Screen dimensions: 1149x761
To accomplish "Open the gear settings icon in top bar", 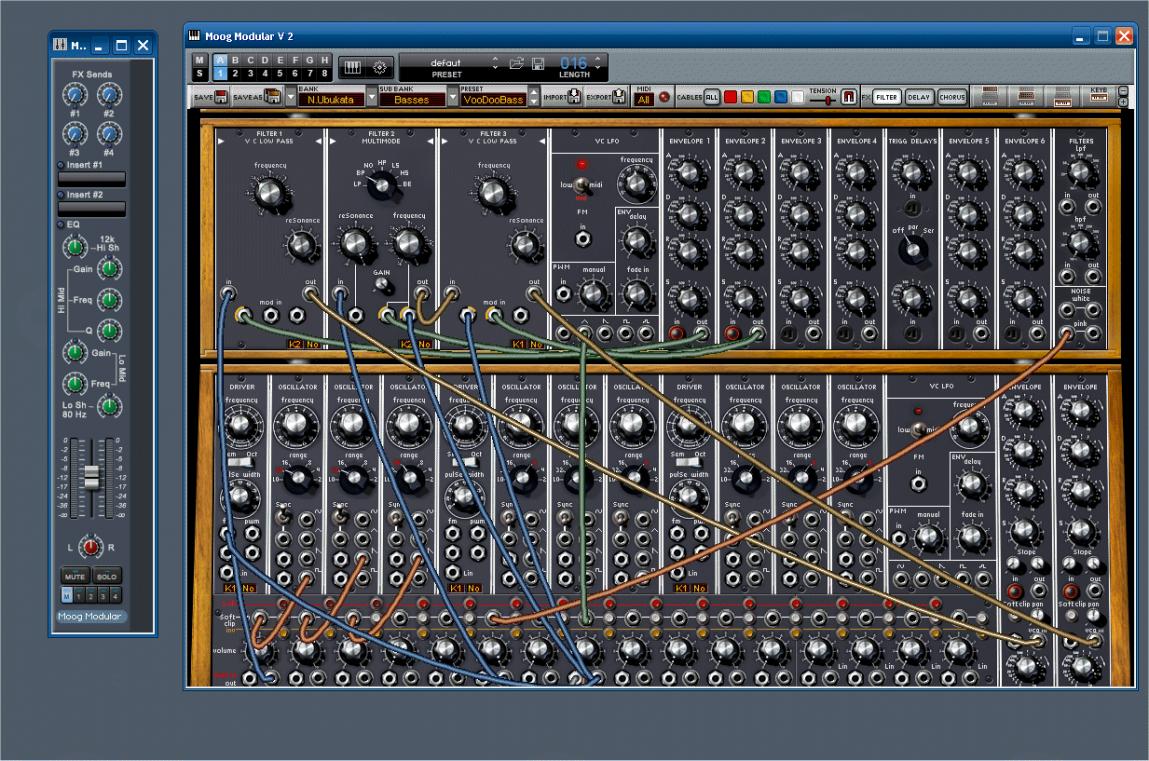I will (380, 67).
